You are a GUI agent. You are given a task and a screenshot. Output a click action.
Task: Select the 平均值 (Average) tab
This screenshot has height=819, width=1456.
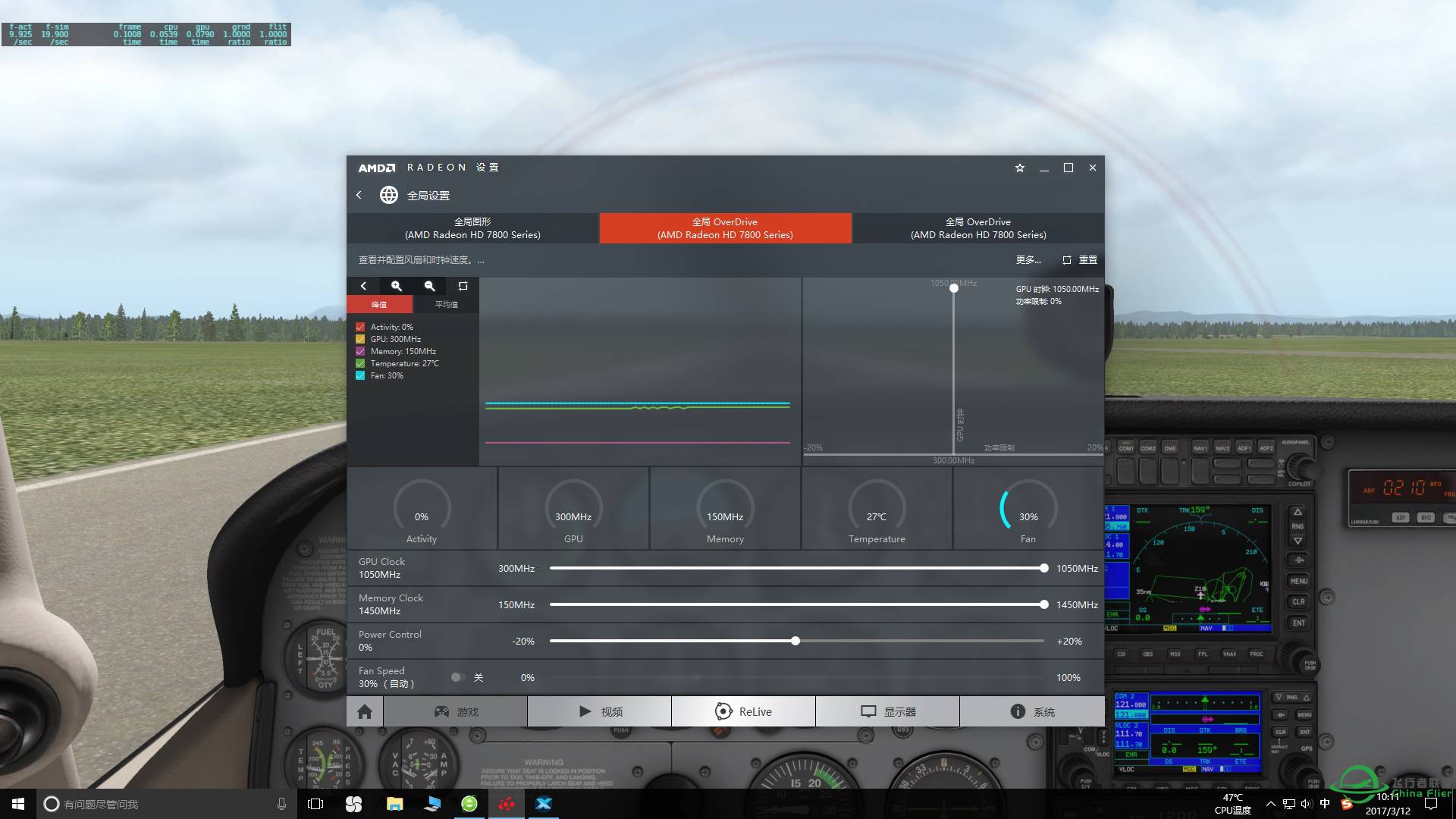444,304
